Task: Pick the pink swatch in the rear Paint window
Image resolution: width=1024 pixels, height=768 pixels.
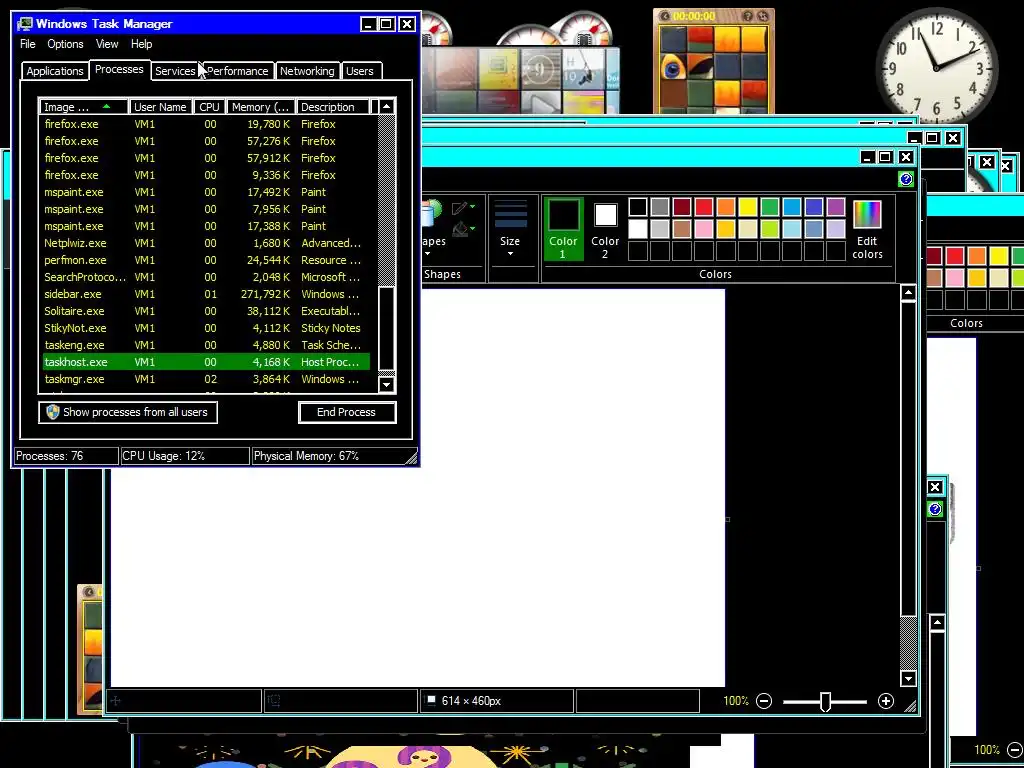Action: pos(955,278)
